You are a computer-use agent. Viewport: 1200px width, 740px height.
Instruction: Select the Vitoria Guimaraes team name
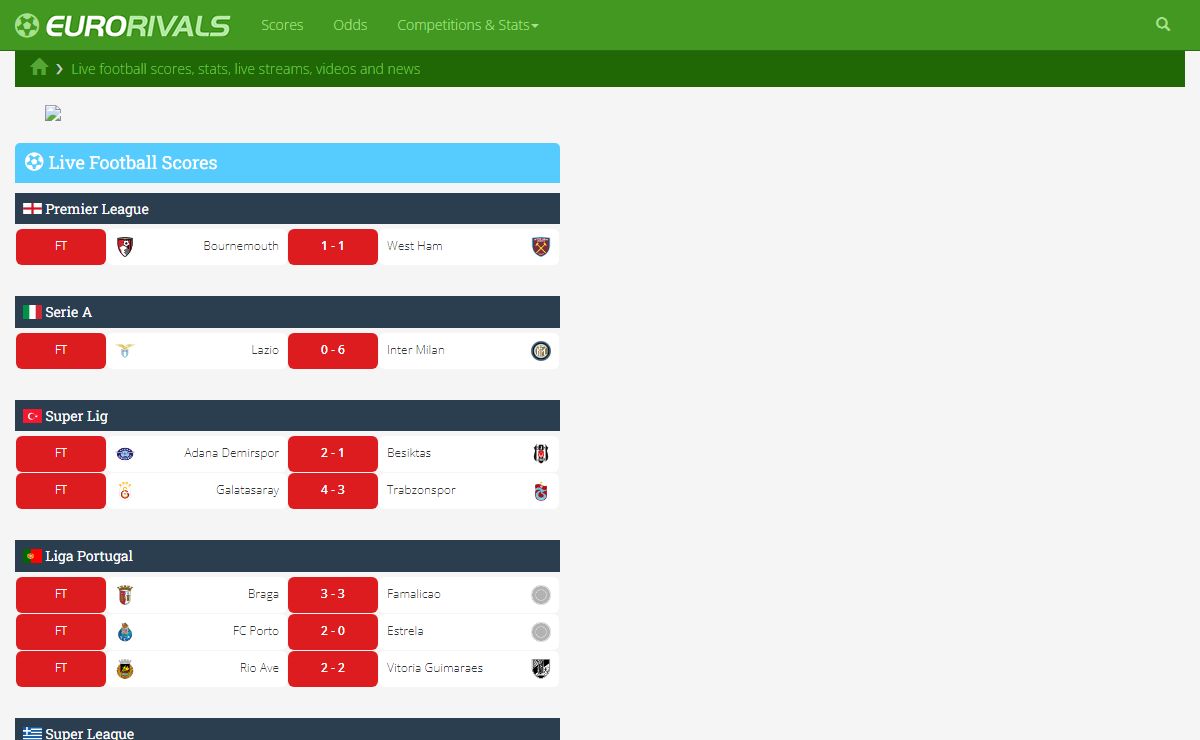[435, 668]
